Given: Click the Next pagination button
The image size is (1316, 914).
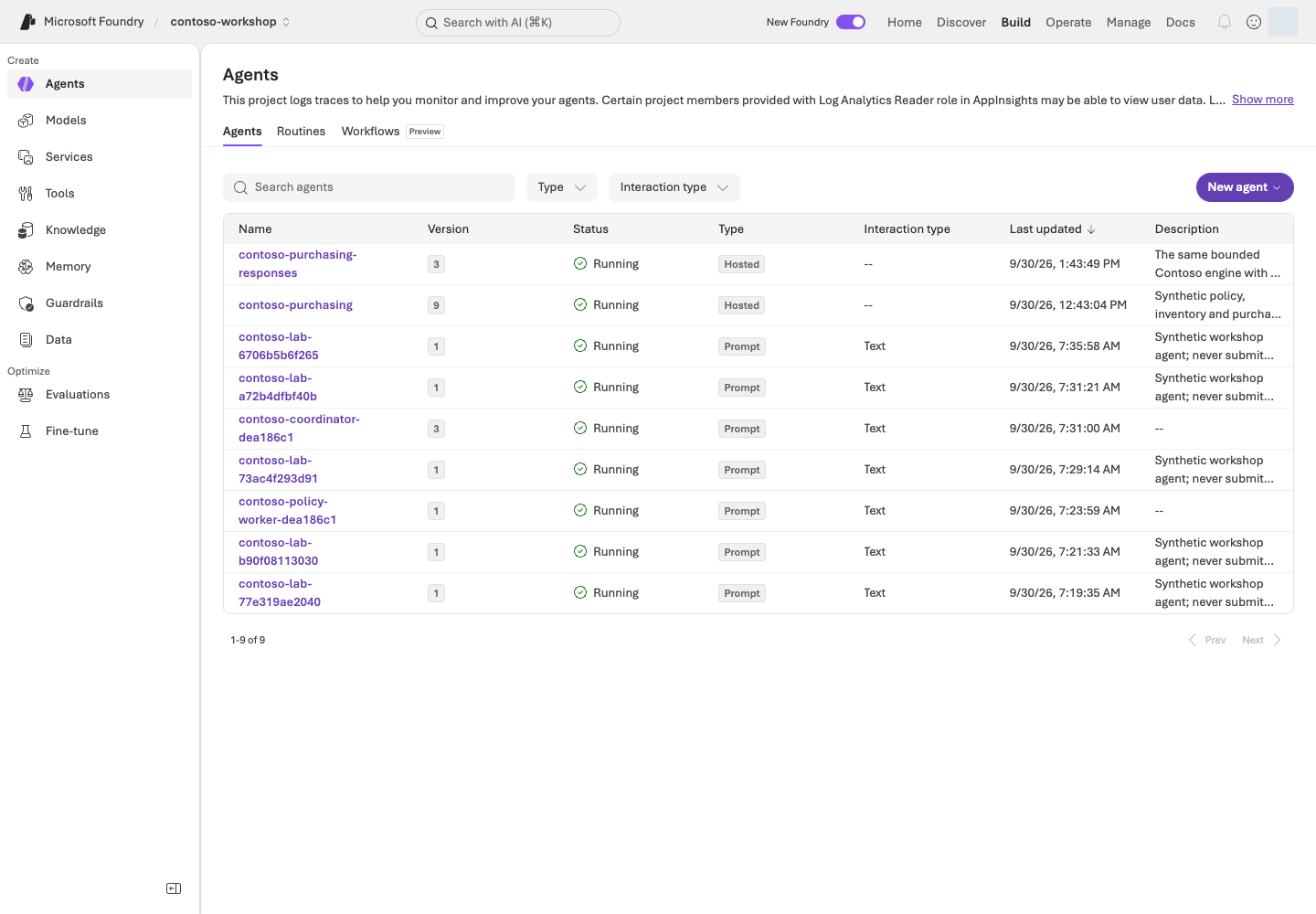Looking at the screenshot, I should pos(1261,640).
